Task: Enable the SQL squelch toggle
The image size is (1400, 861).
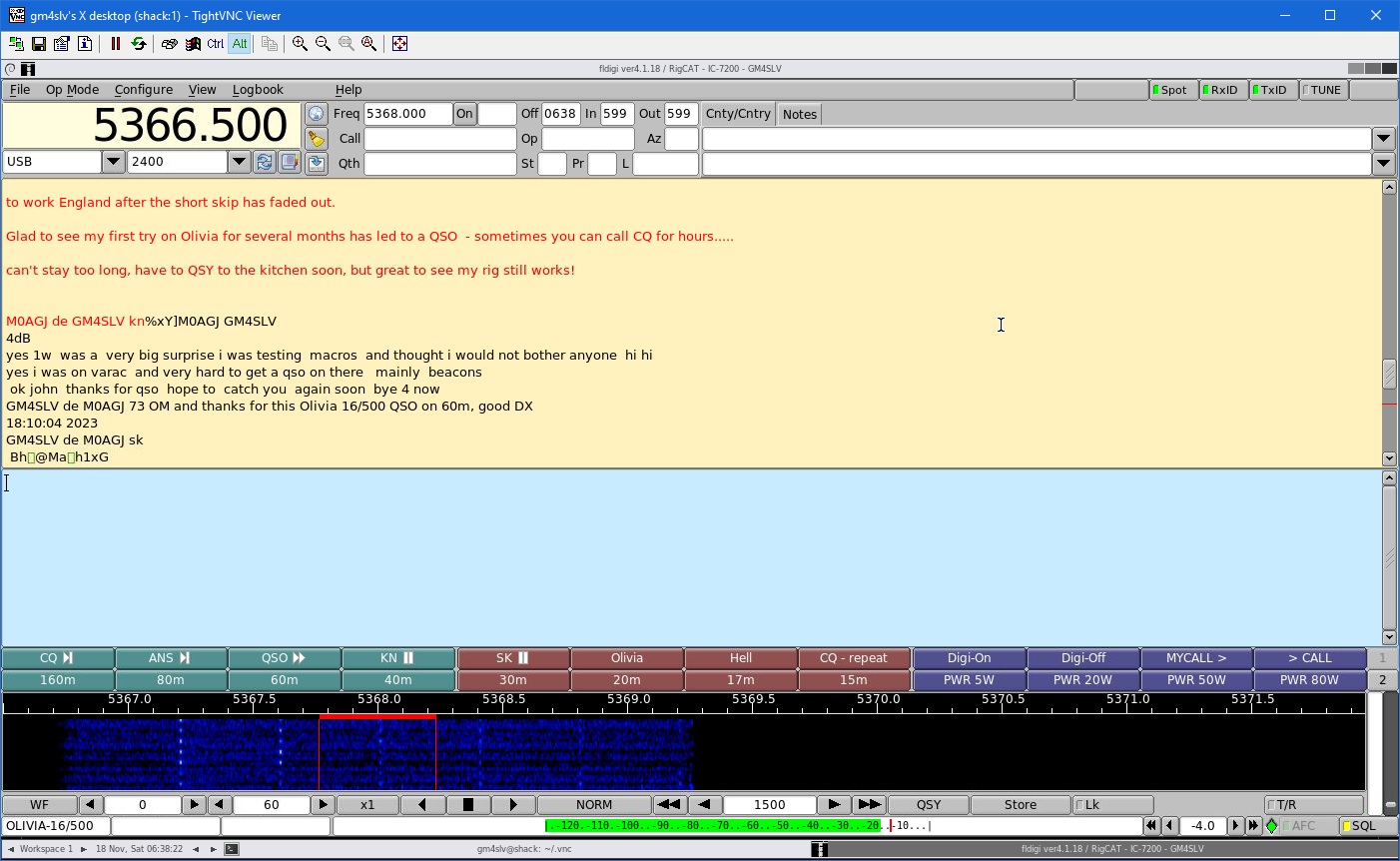Action: pyautogui.click(x=1359, y=826)
